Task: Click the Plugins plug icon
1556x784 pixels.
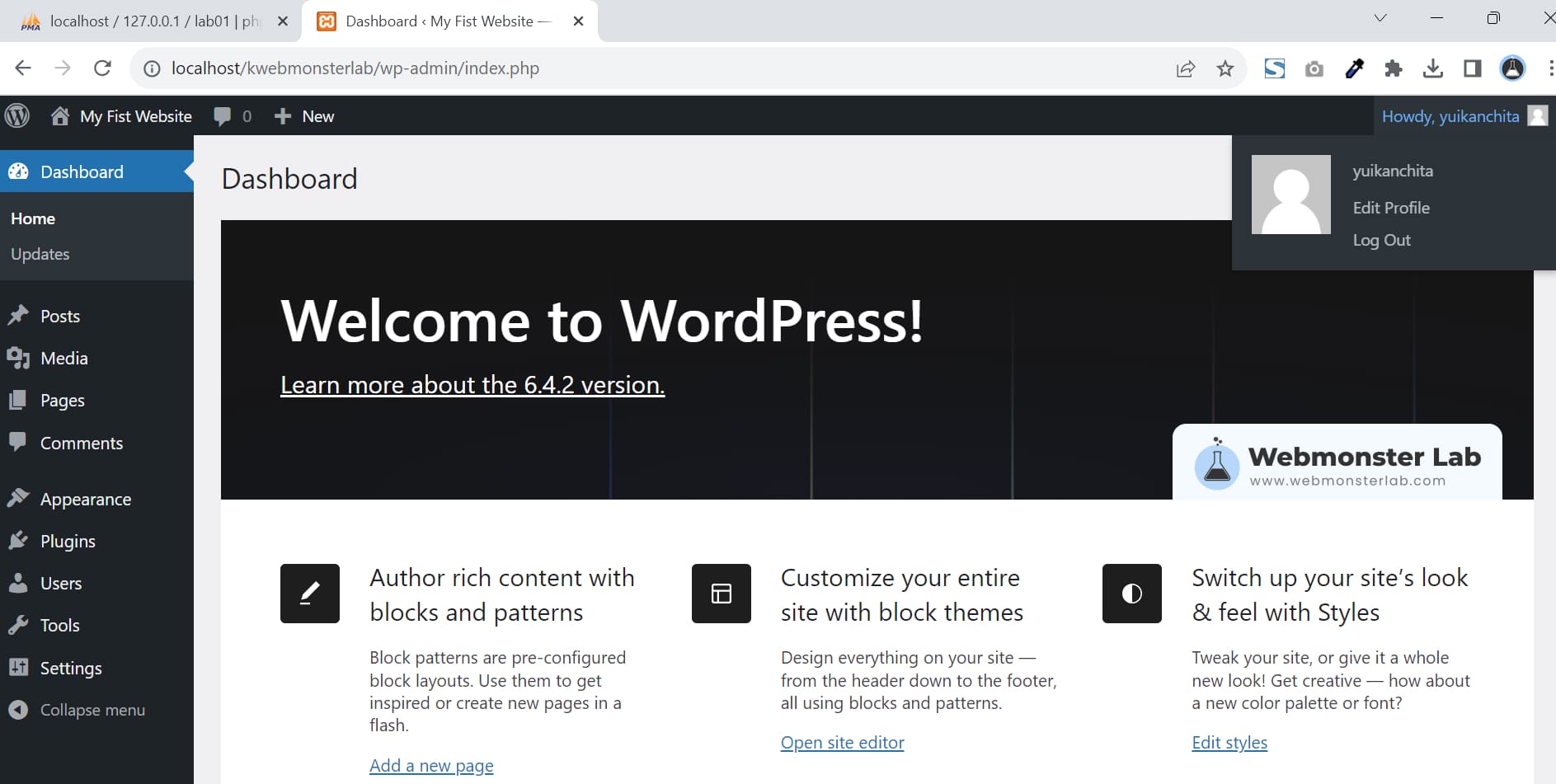Action: (18, 541)
